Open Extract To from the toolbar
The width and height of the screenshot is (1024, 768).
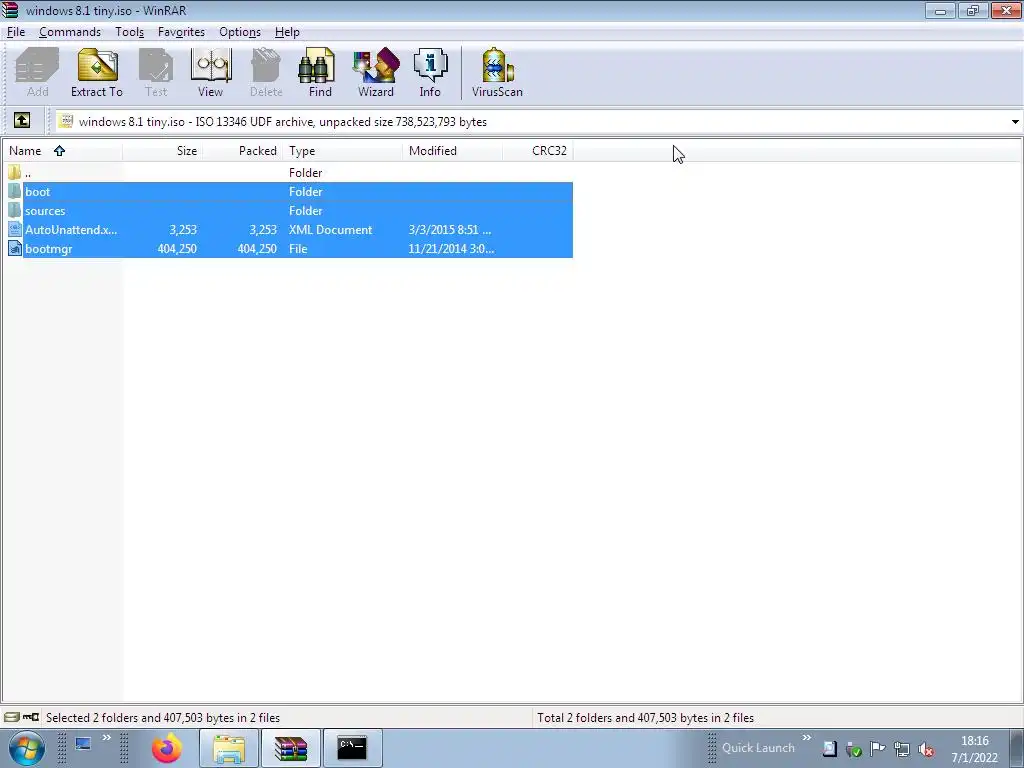[x=97, y=72]
